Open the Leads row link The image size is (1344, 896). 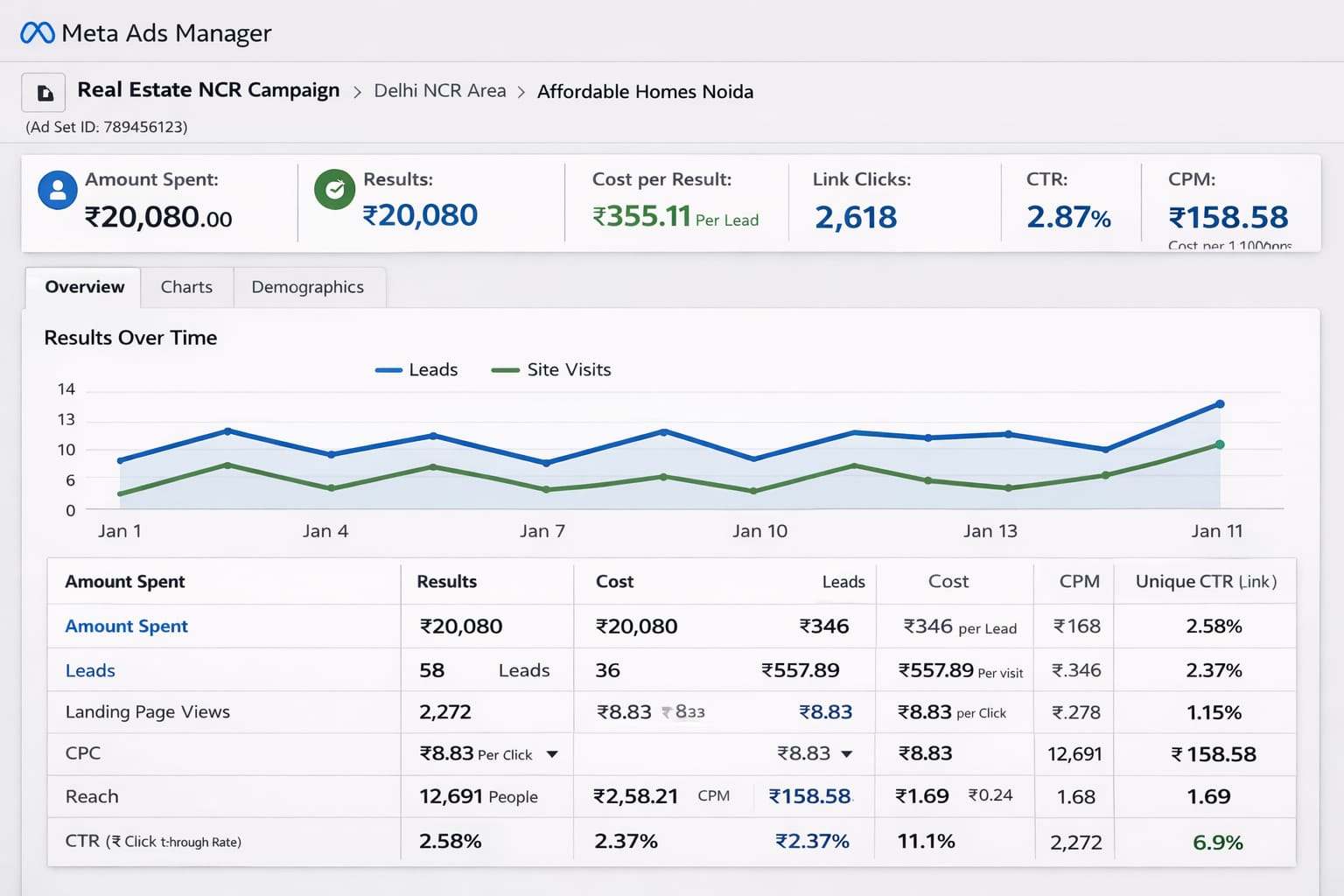[89, 670]
